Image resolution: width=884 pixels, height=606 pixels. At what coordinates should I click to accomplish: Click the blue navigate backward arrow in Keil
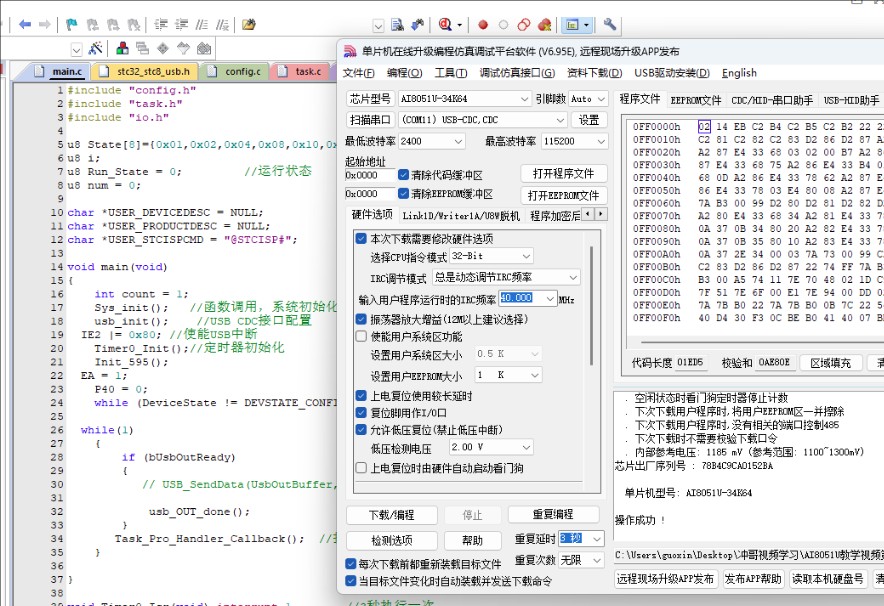click(x=25, y=24)
